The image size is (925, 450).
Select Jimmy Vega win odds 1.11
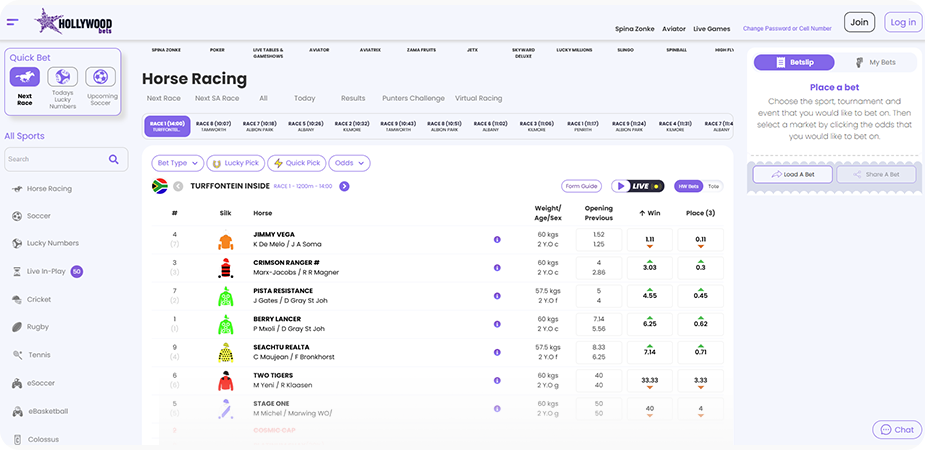[650, 240]
